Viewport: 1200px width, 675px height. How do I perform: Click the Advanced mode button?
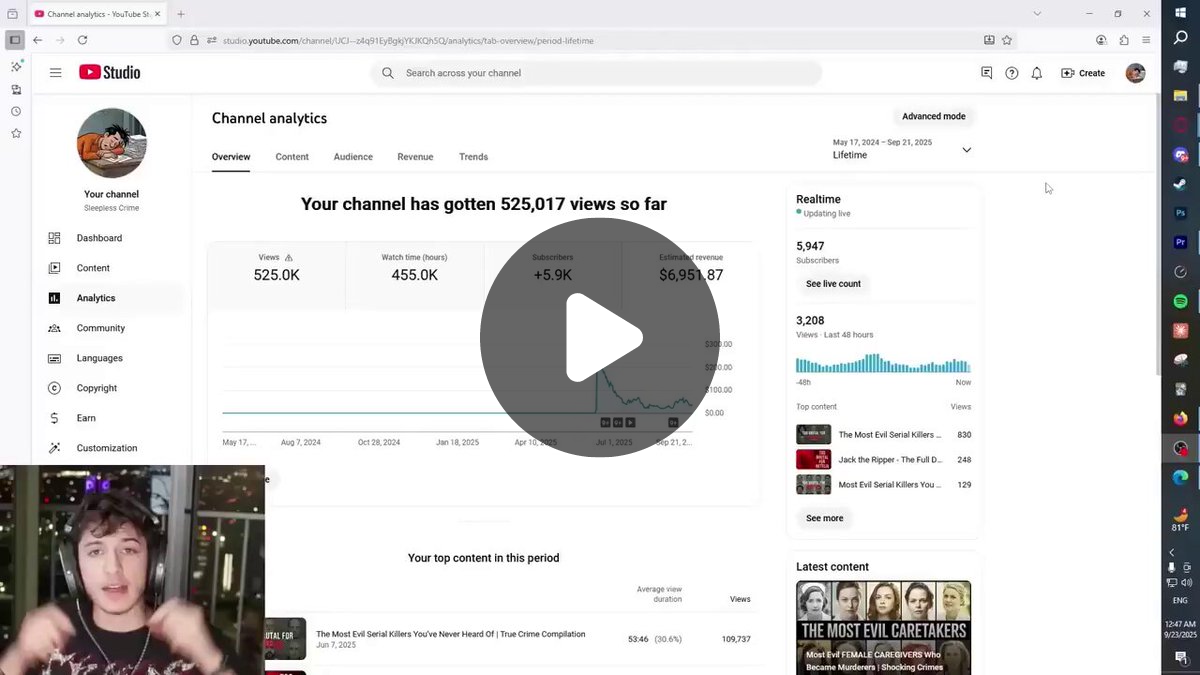pyautogui.click(x=934, y=117)
